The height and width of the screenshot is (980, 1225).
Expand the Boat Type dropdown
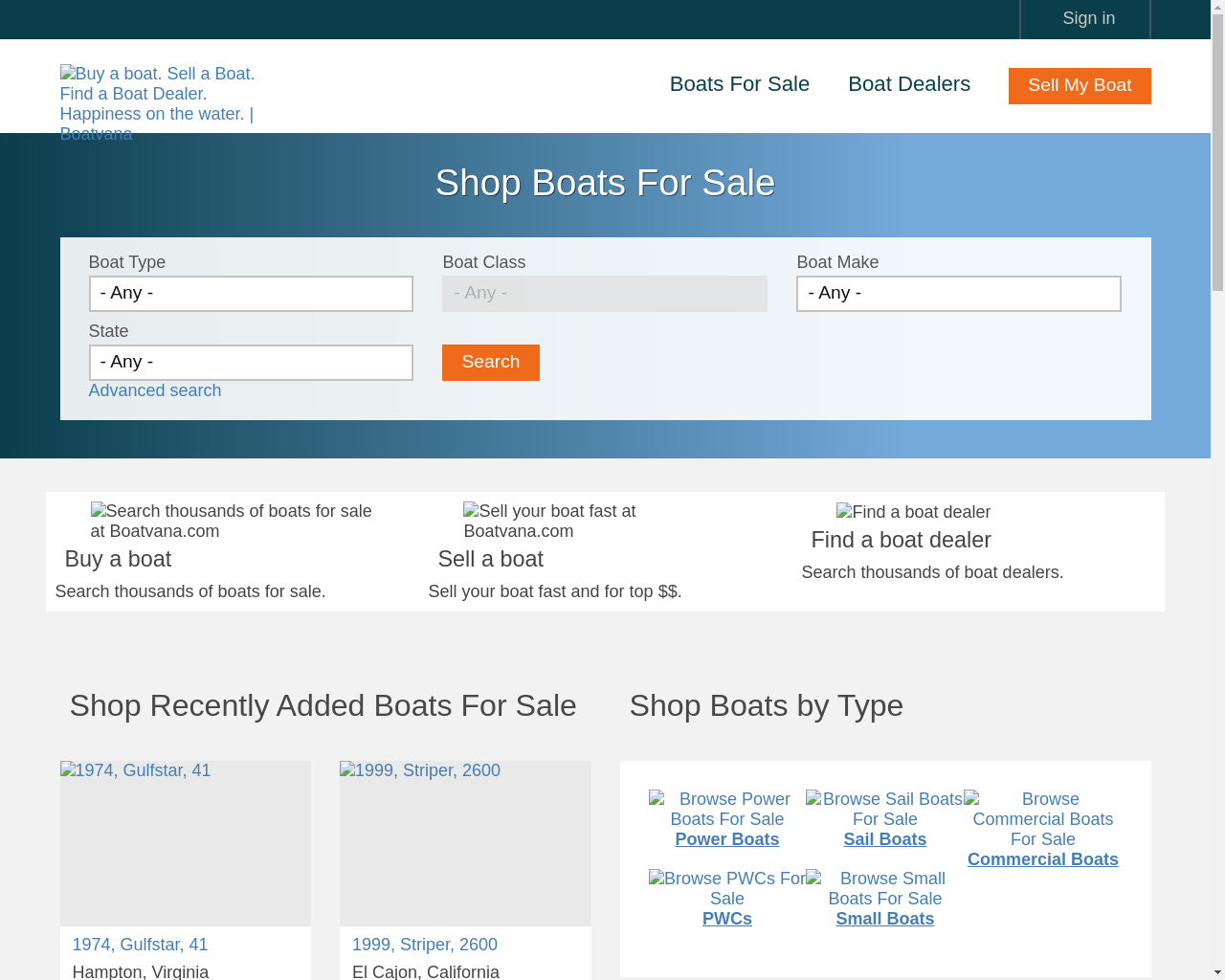click(251, 294)
